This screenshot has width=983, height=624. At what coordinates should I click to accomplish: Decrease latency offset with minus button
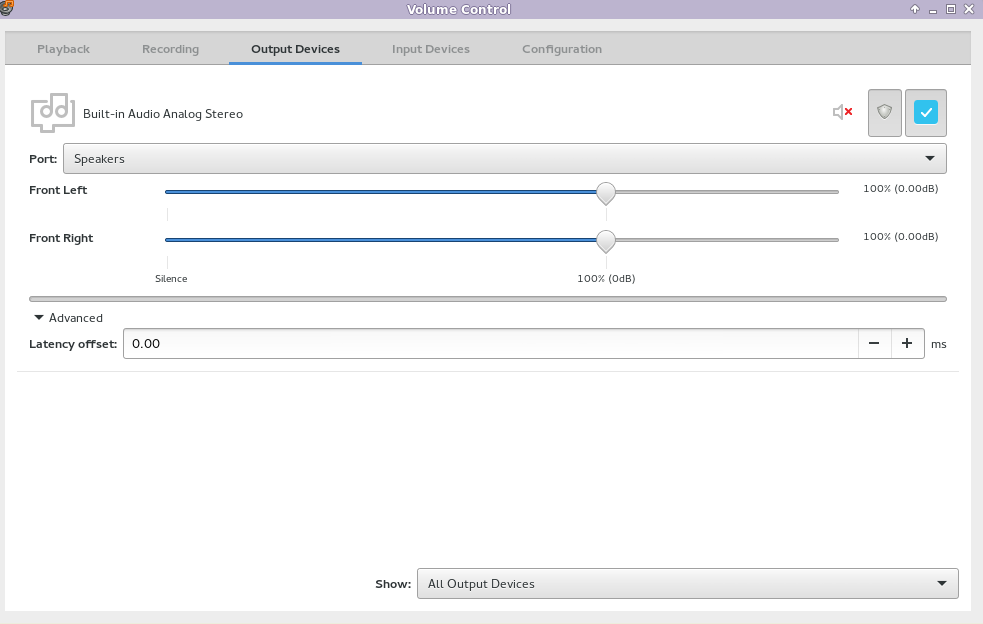click(874, 343)
